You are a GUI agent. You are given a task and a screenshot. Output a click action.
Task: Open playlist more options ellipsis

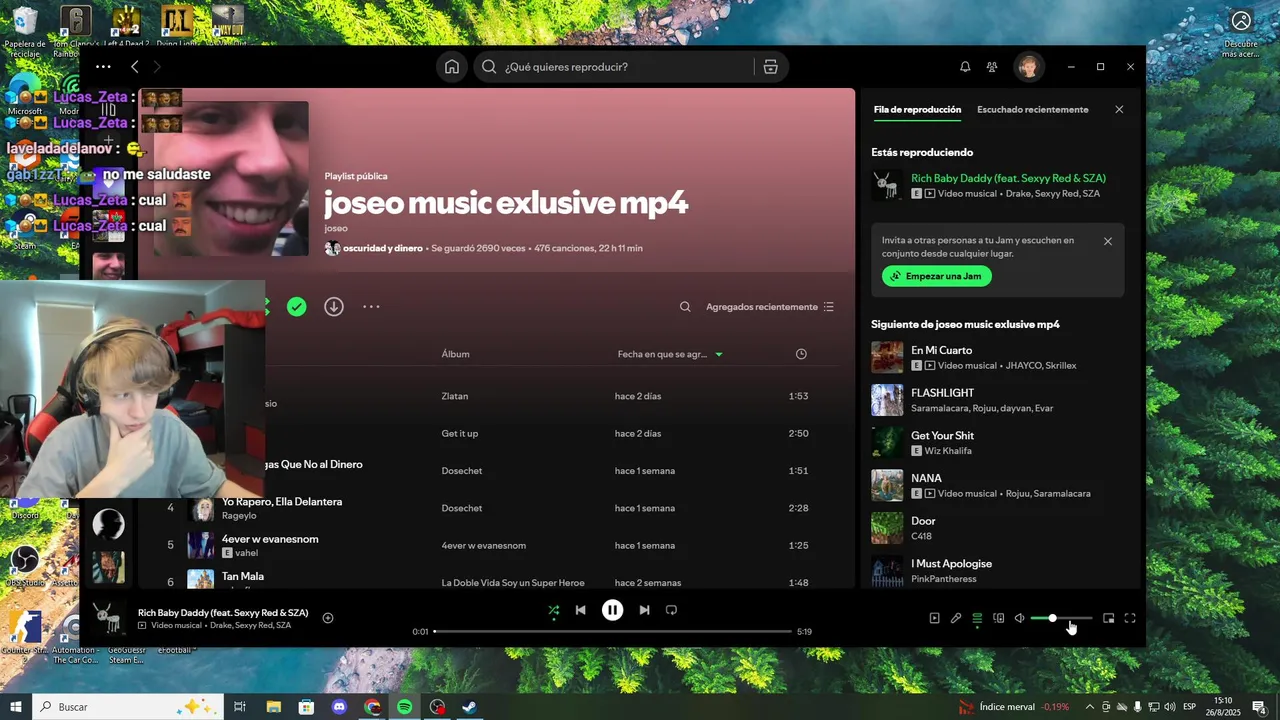(x=371, y=307)
